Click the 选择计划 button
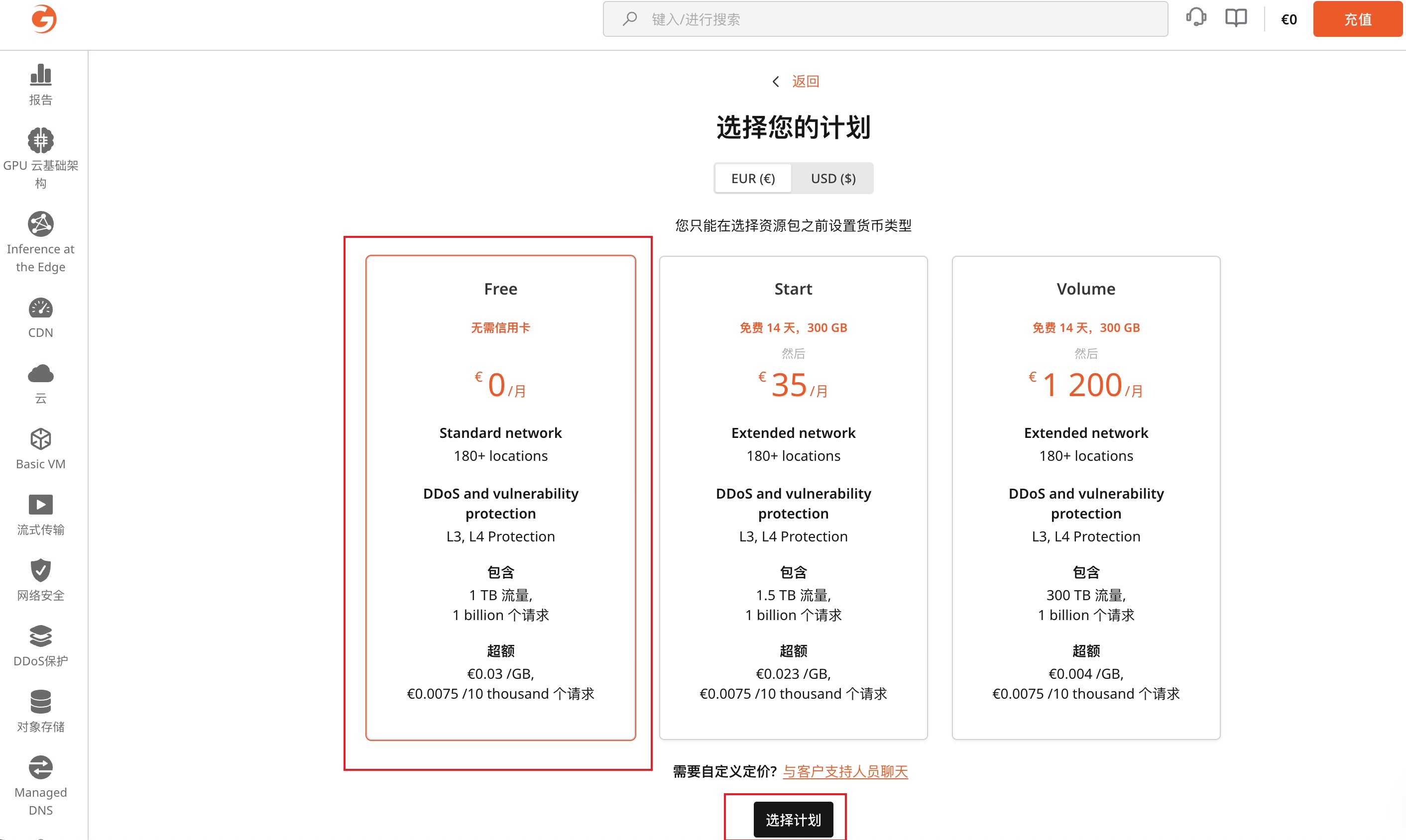Screen dimensions: 1406x840 [793, 820]
